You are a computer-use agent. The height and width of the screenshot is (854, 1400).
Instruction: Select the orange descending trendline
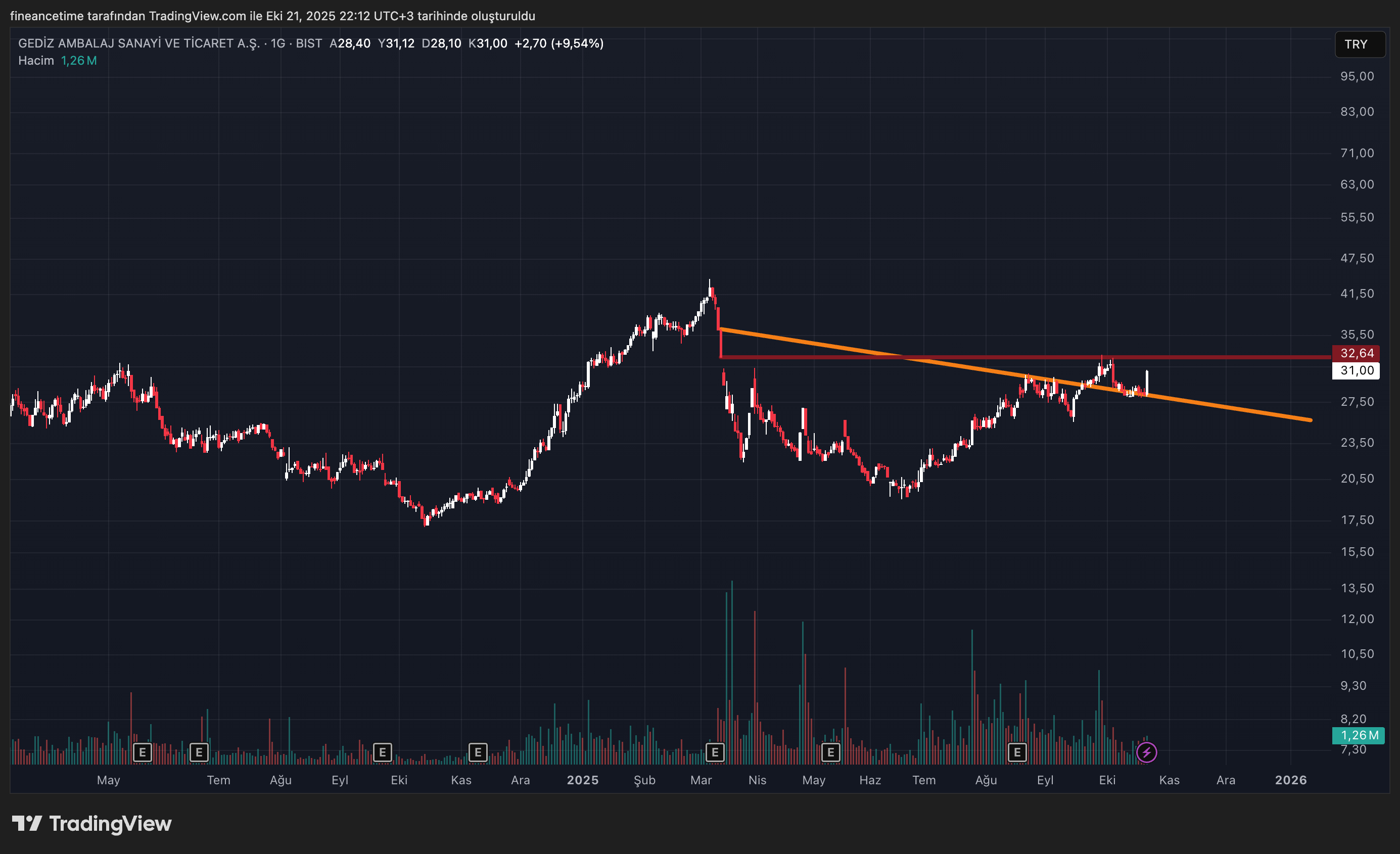pyautogui.click(x=1222, y=406)
